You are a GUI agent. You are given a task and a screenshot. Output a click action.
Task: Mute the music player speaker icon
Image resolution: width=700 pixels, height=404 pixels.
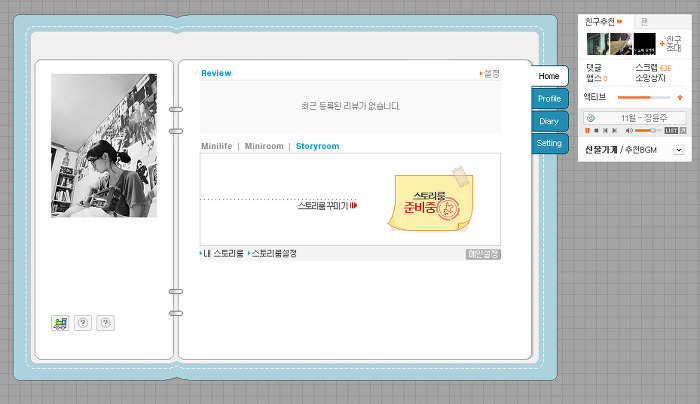[629, 131]
